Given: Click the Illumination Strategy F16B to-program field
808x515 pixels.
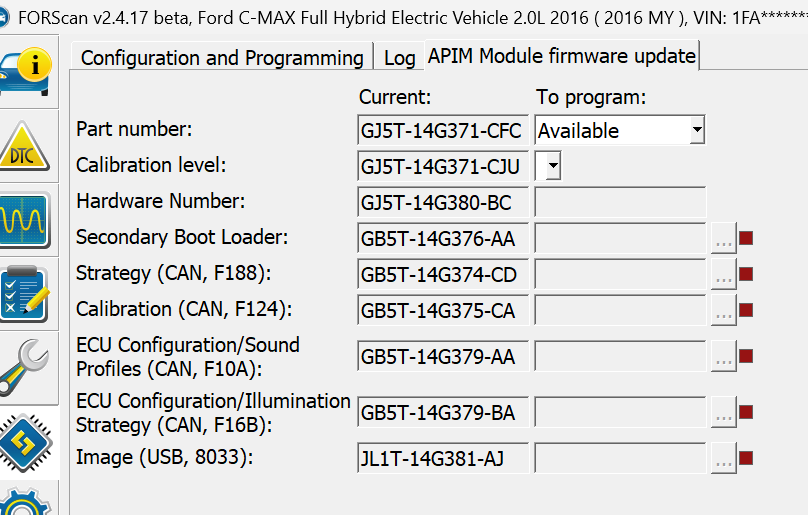Looking at the screenshot, I should pos(620,412).
